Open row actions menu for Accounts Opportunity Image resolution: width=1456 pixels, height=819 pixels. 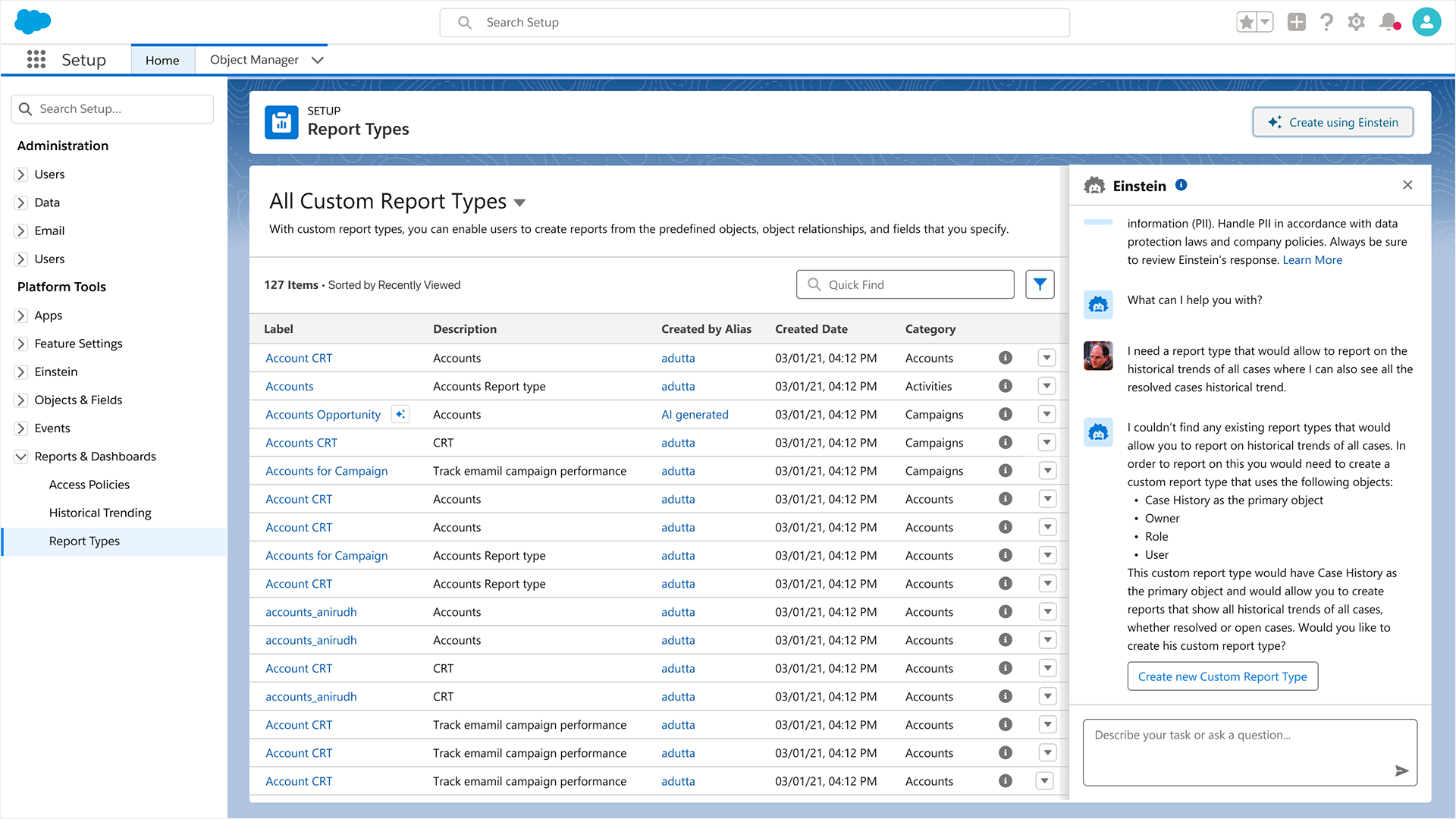point(1046,414)
